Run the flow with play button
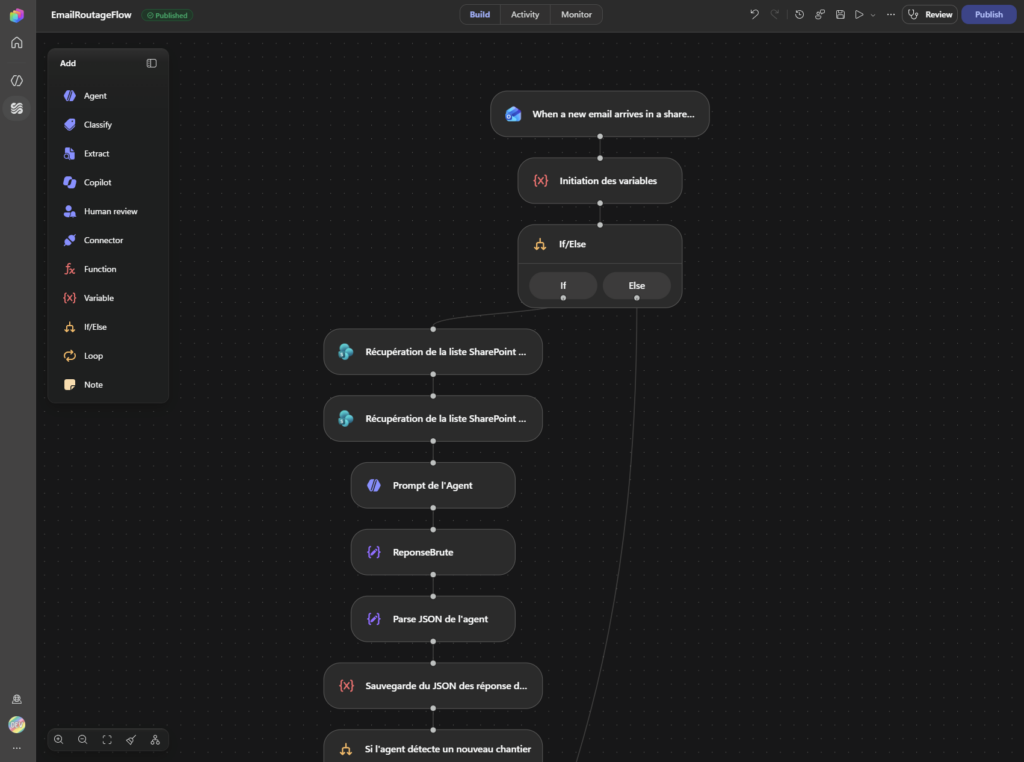The width and height of the screenshot is (1024, 762). tap(859, 14)
